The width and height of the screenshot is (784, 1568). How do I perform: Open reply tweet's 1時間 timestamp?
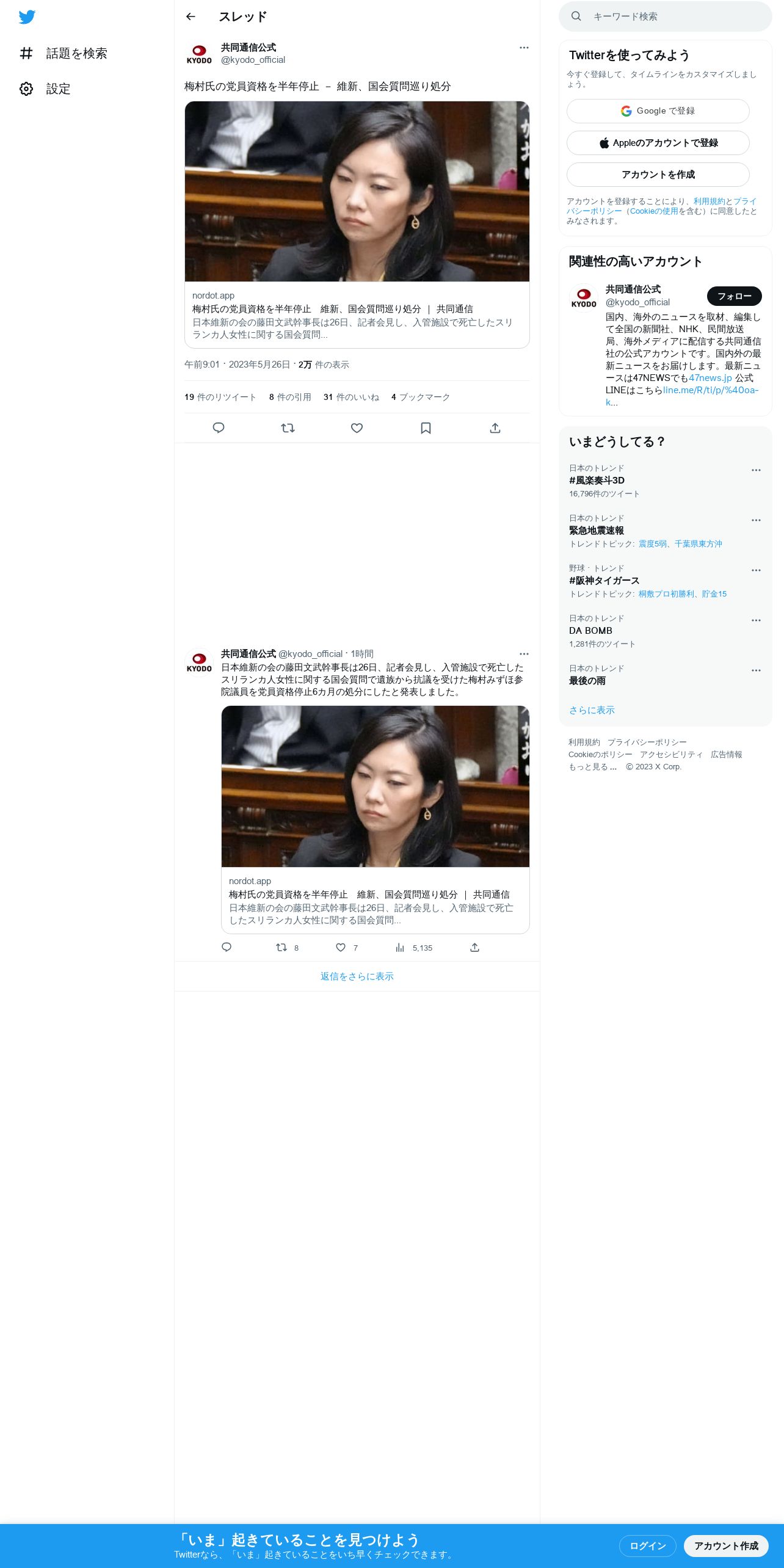coord(362,654)
